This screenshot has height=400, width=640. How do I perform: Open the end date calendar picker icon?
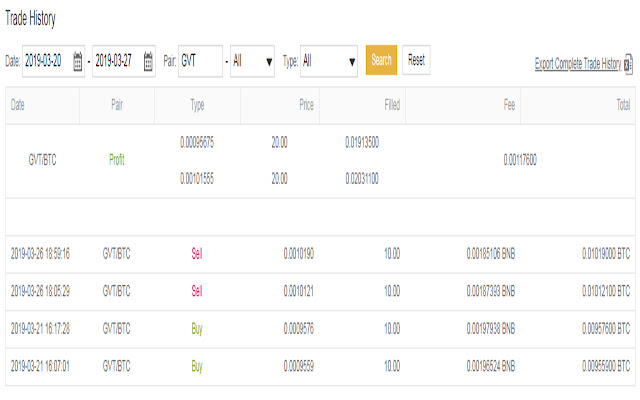tap(149, 61)
